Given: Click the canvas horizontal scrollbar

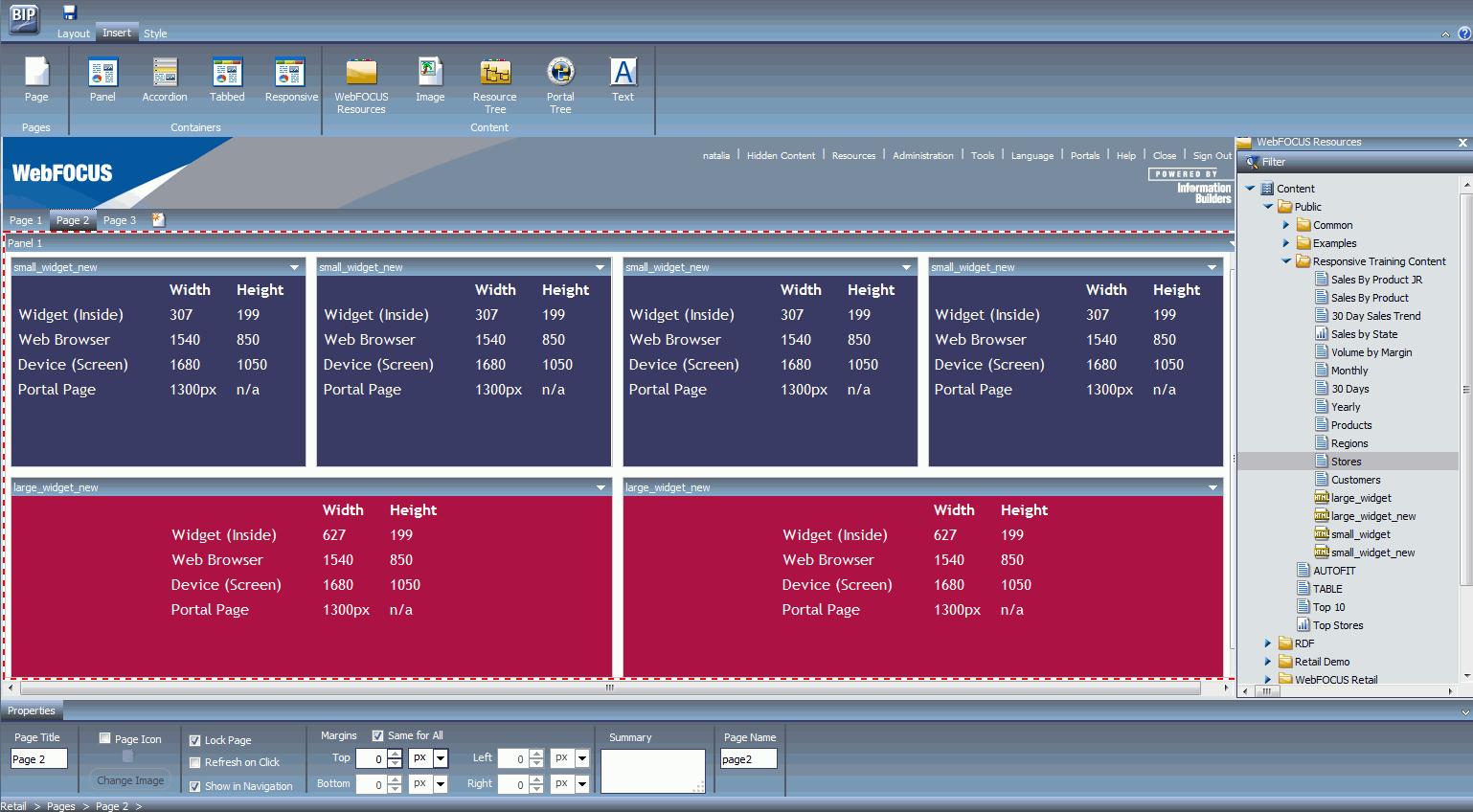Looking at the screenshot, I should click(x=610, y=688).
